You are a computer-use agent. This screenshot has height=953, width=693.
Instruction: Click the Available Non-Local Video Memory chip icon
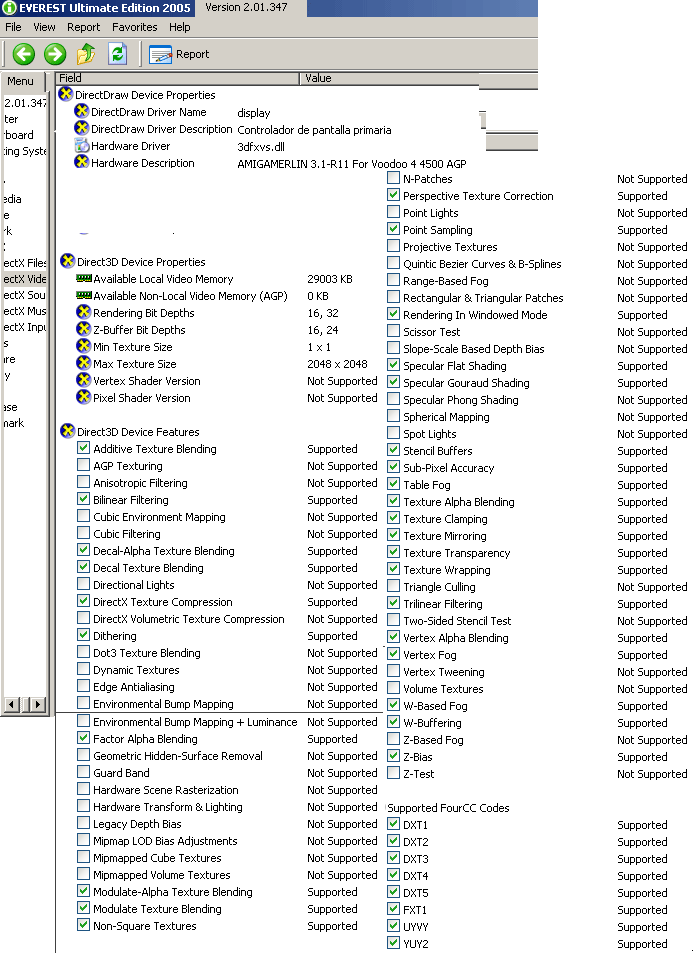(x=83, y=295)
